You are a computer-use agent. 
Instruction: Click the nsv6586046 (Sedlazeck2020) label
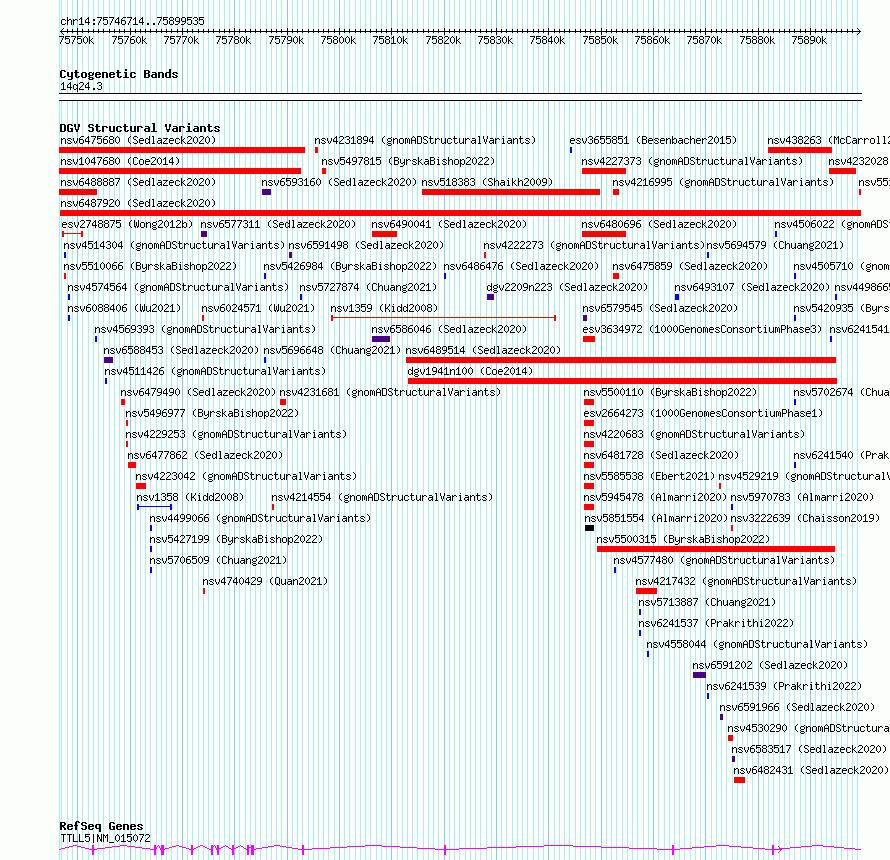pyautogui.click(x=449, y=329)
